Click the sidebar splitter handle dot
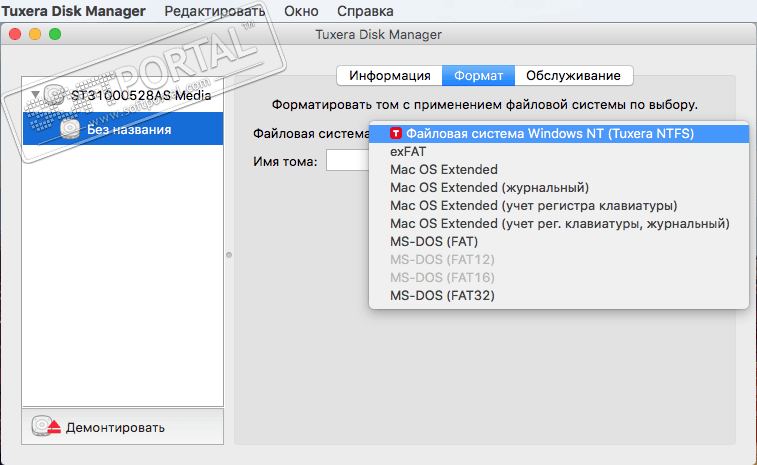The height and width of the screenshot is (465, 757). [x=229, y=254]
